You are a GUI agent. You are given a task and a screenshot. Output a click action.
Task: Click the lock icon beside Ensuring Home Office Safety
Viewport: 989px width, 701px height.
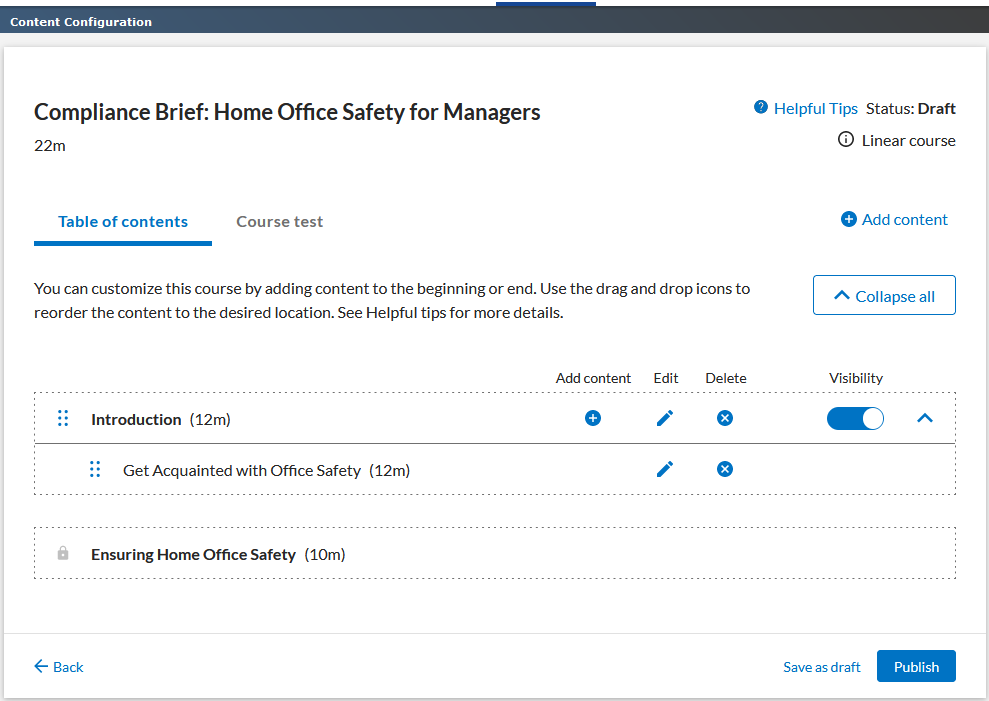63,553
